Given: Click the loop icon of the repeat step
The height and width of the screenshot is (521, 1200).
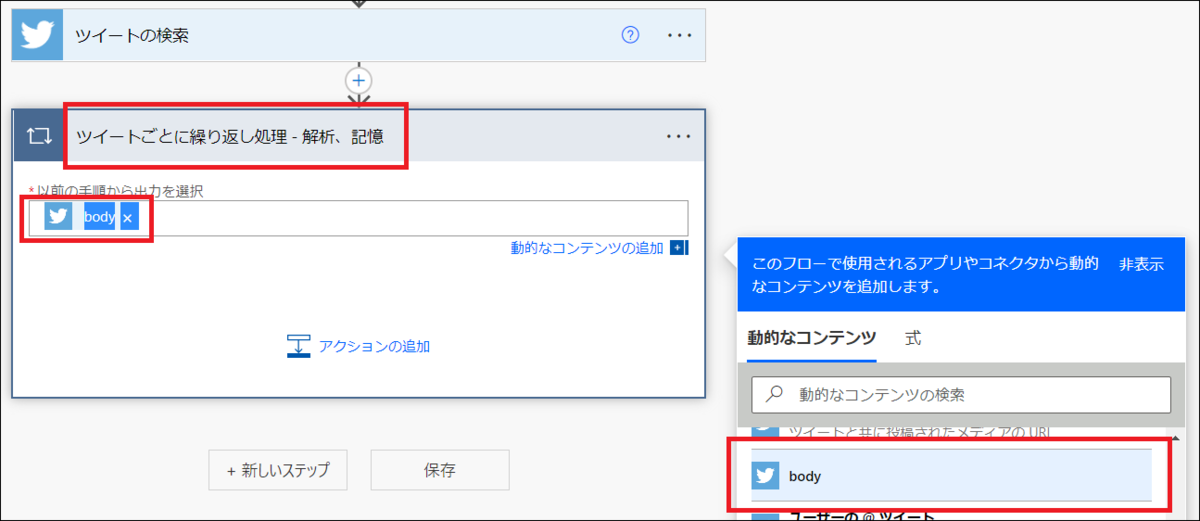Looking at the screenshot, I should coord(39,136).
